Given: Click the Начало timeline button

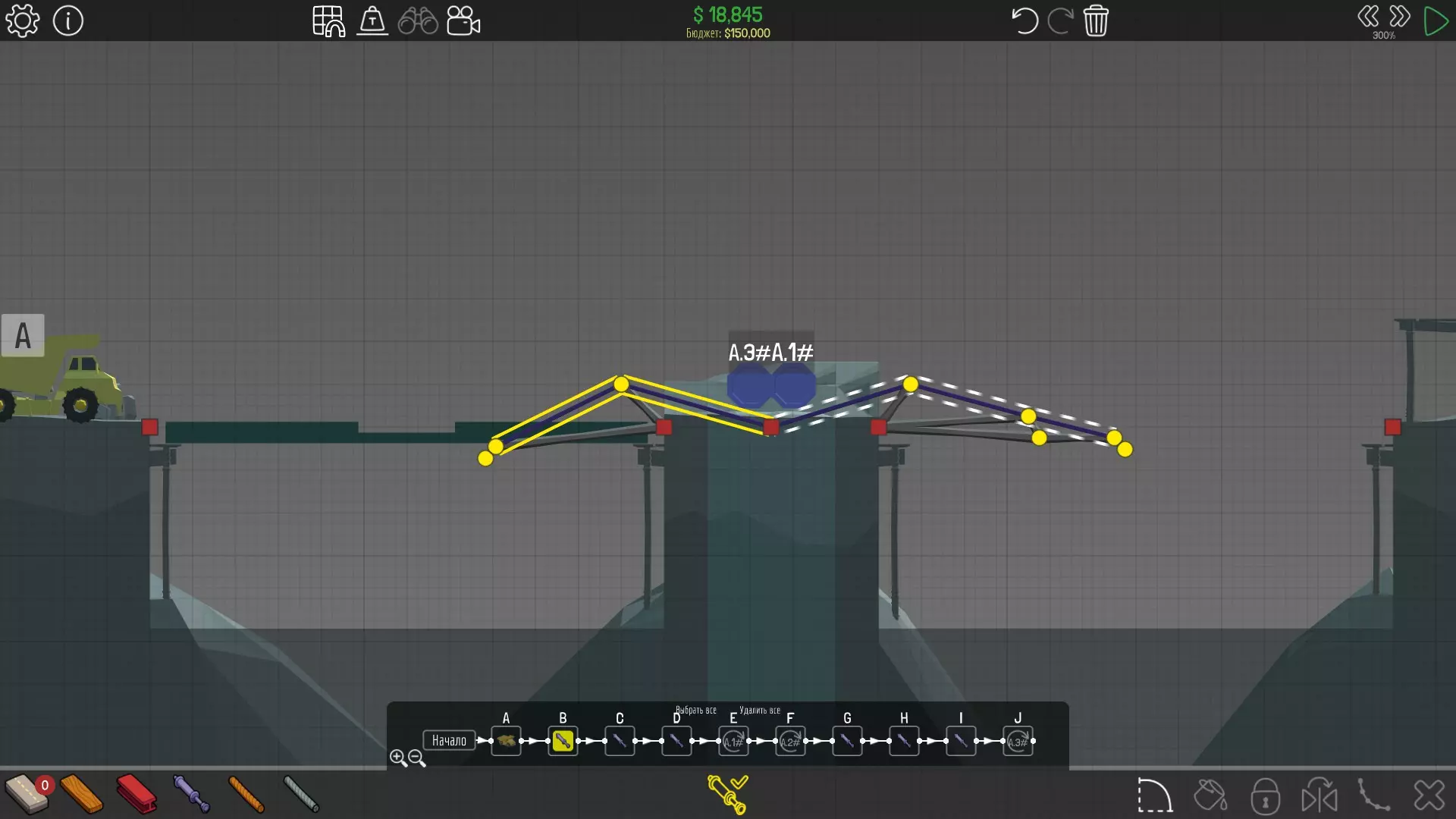Looking at the screenshot, I should (x=449, y=740).
